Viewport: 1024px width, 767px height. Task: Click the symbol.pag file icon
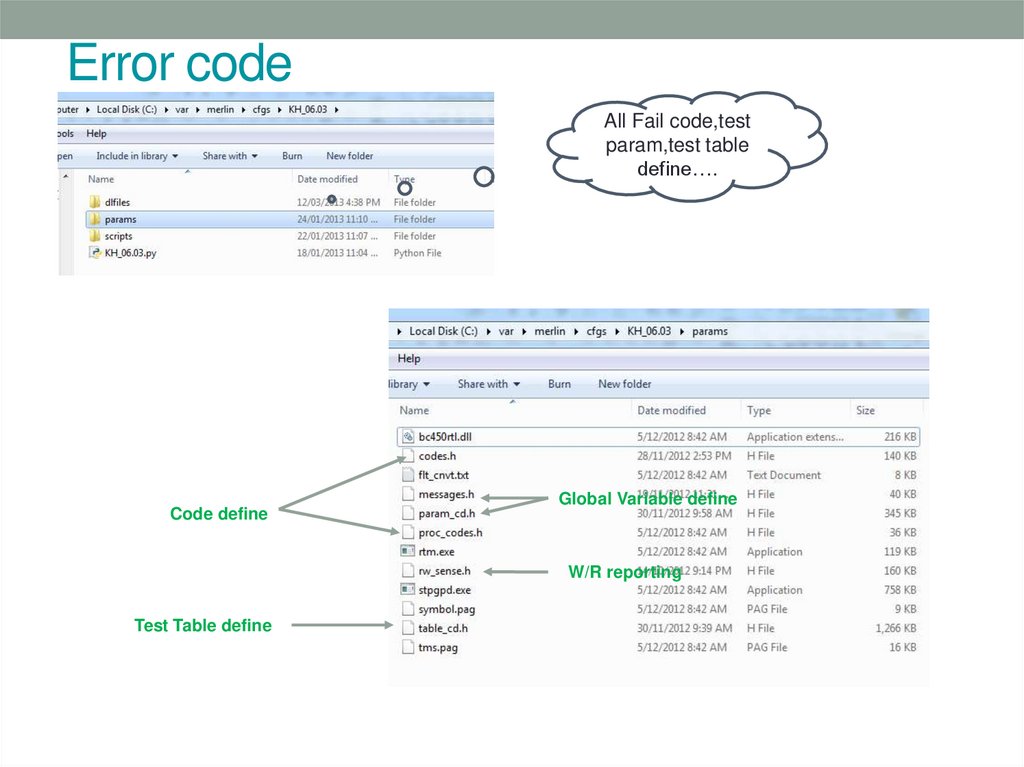[408, 609]
